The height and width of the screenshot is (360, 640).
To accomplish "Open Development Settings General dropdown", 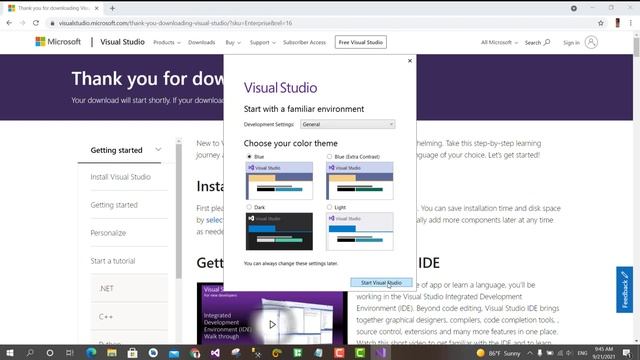I will [348, 124].
